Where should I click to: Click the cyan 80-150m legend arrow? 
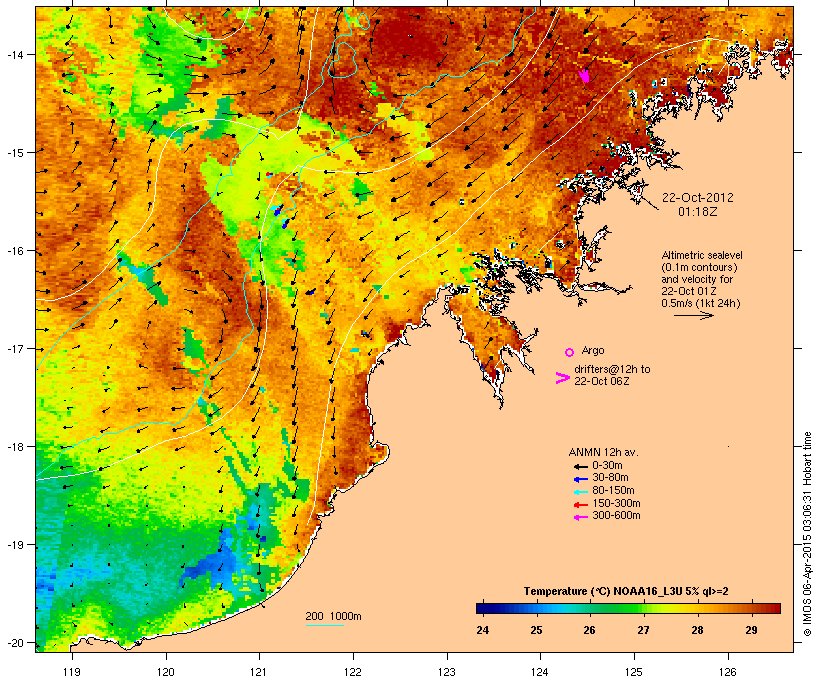(x=580, y=492)
